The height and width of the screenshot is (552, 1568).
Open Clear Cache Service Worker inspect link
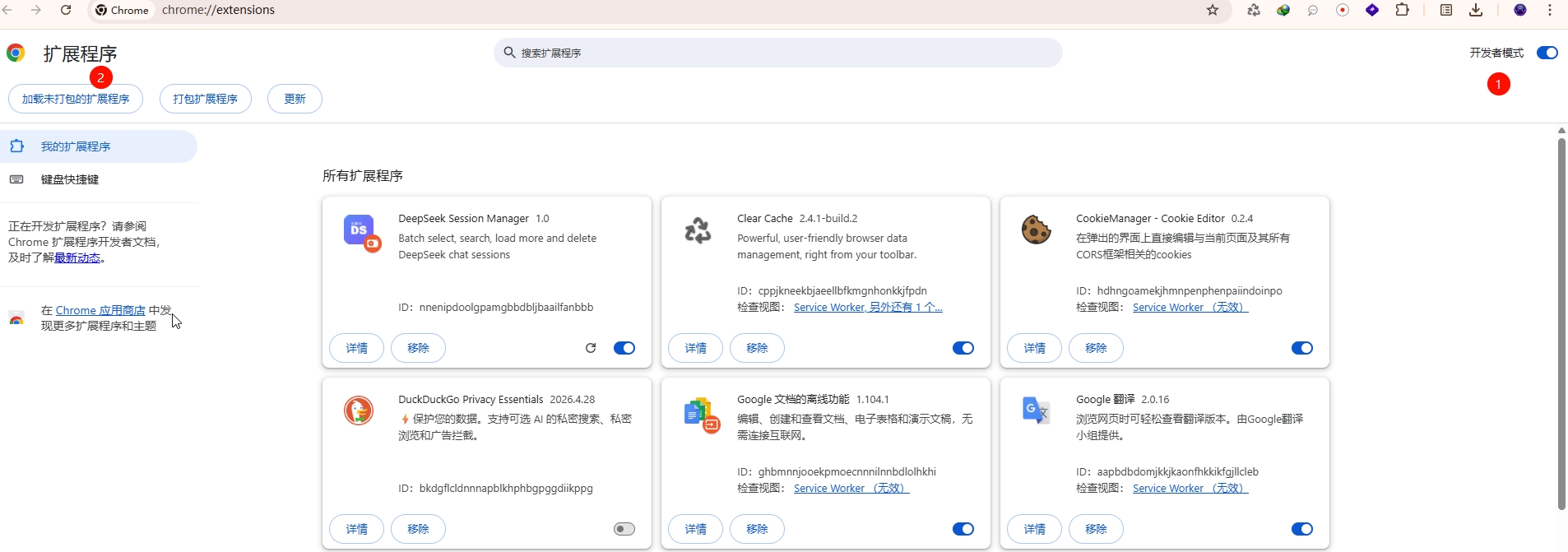(x=868, y=307)
